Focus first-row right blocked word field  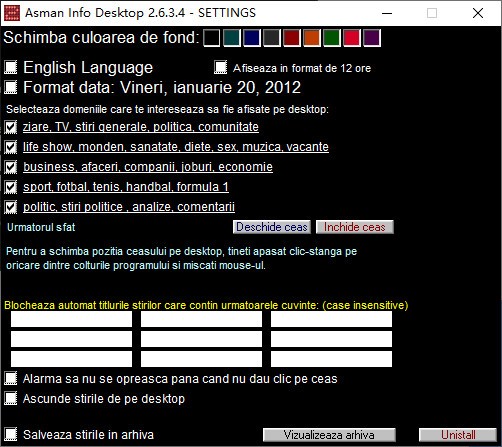pyautogui.click(x=331, y=319)
